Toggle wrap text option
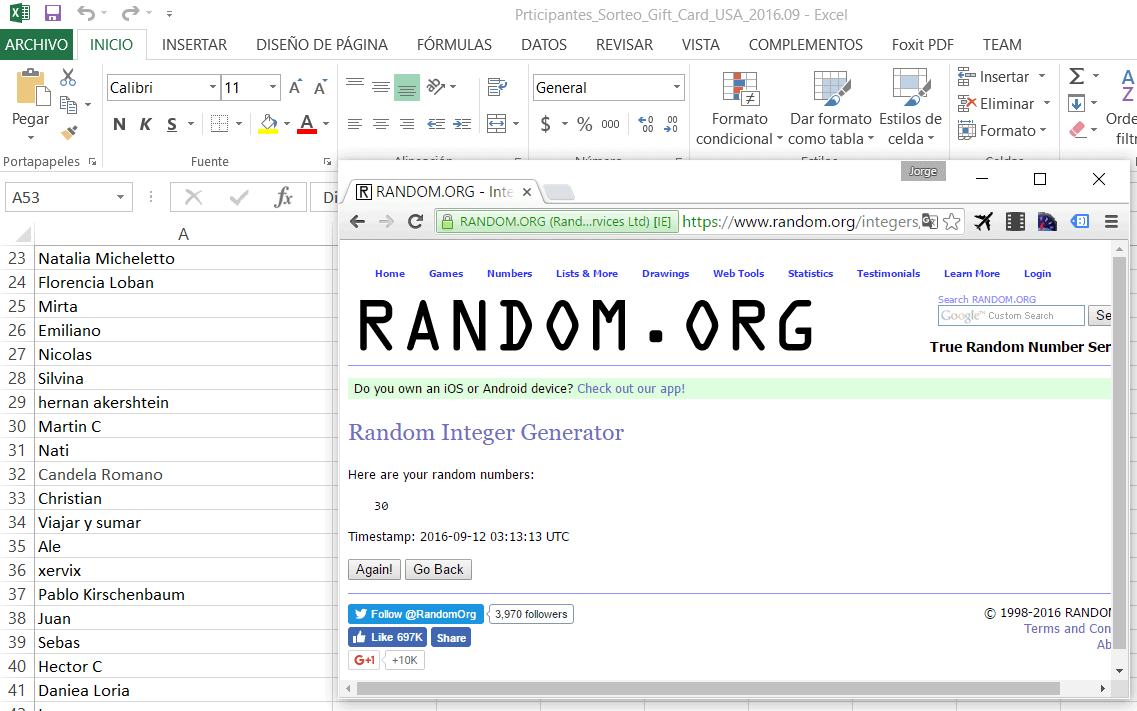 pos(497,87)
